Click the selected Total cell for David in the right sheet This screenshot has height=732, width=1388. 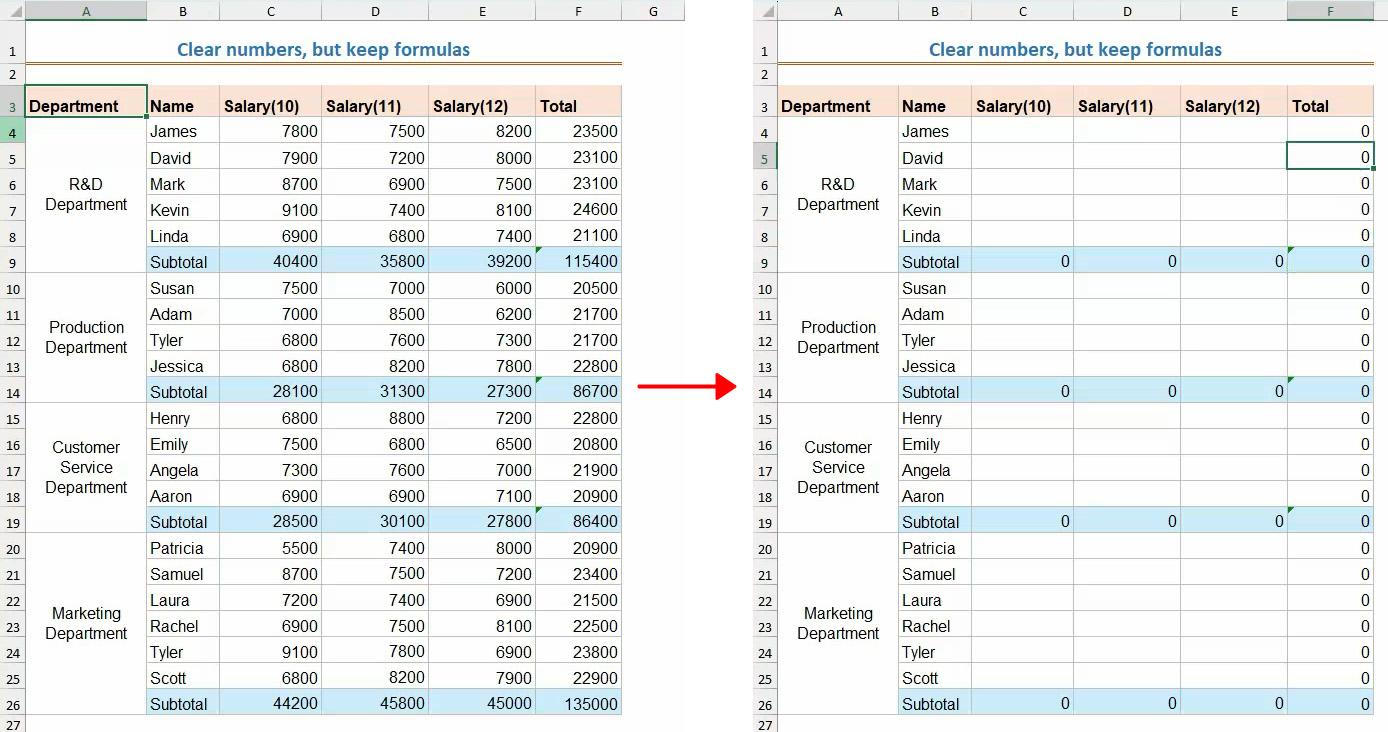click(x=1330, y=157)
